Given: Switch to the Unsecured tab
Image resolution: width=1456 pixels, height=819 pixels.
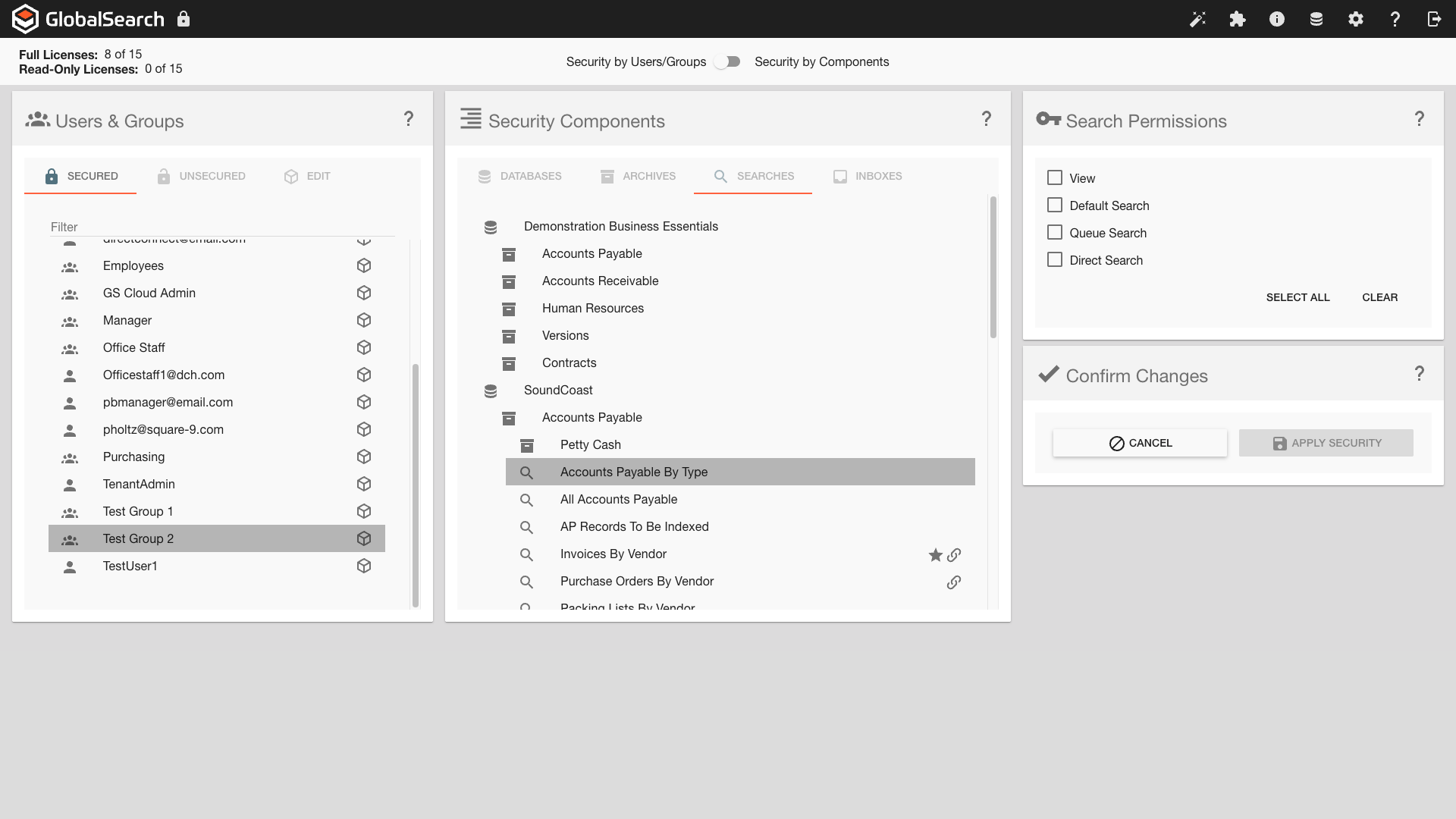Looking at the screenshot, I should pyautogui.click(x=201, y=176).
